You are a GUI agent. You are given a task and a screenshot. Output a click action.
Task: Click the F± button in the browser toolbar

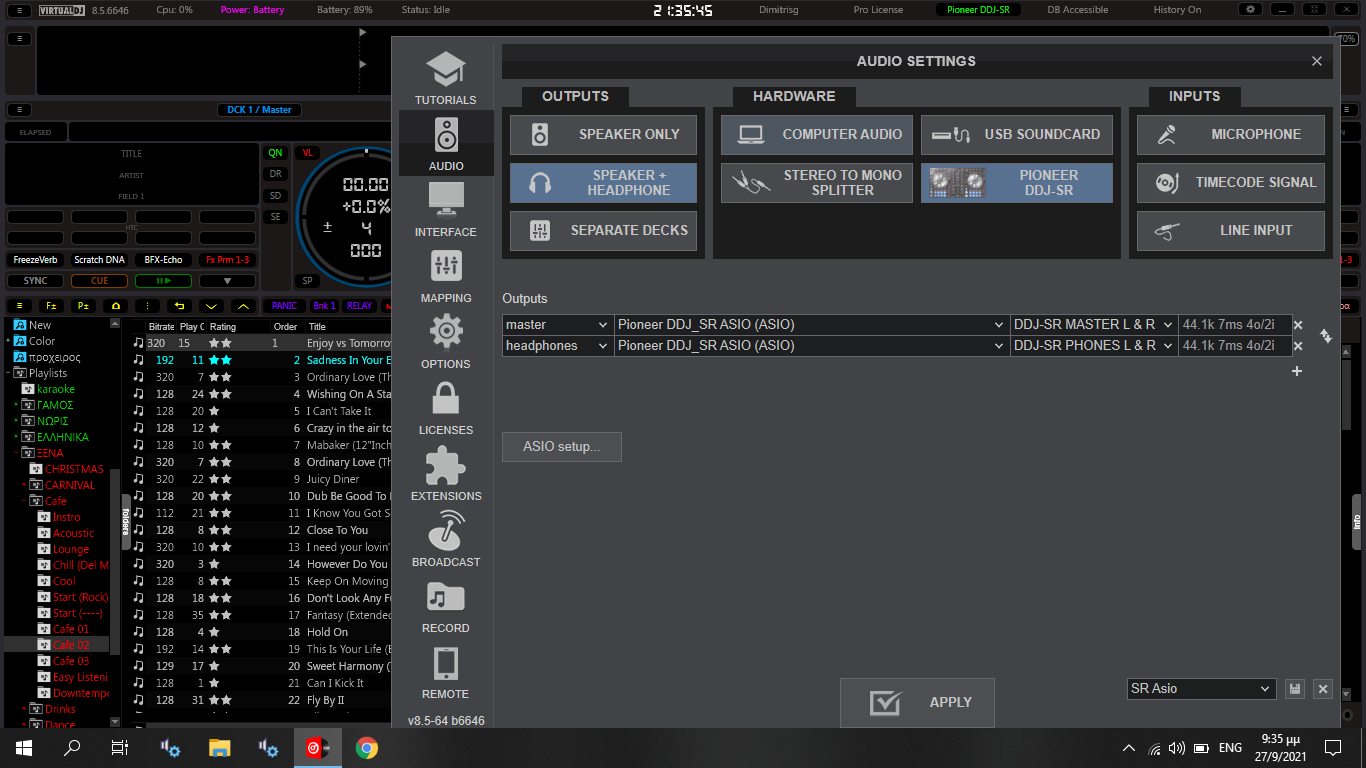click(x=51, y=306)
